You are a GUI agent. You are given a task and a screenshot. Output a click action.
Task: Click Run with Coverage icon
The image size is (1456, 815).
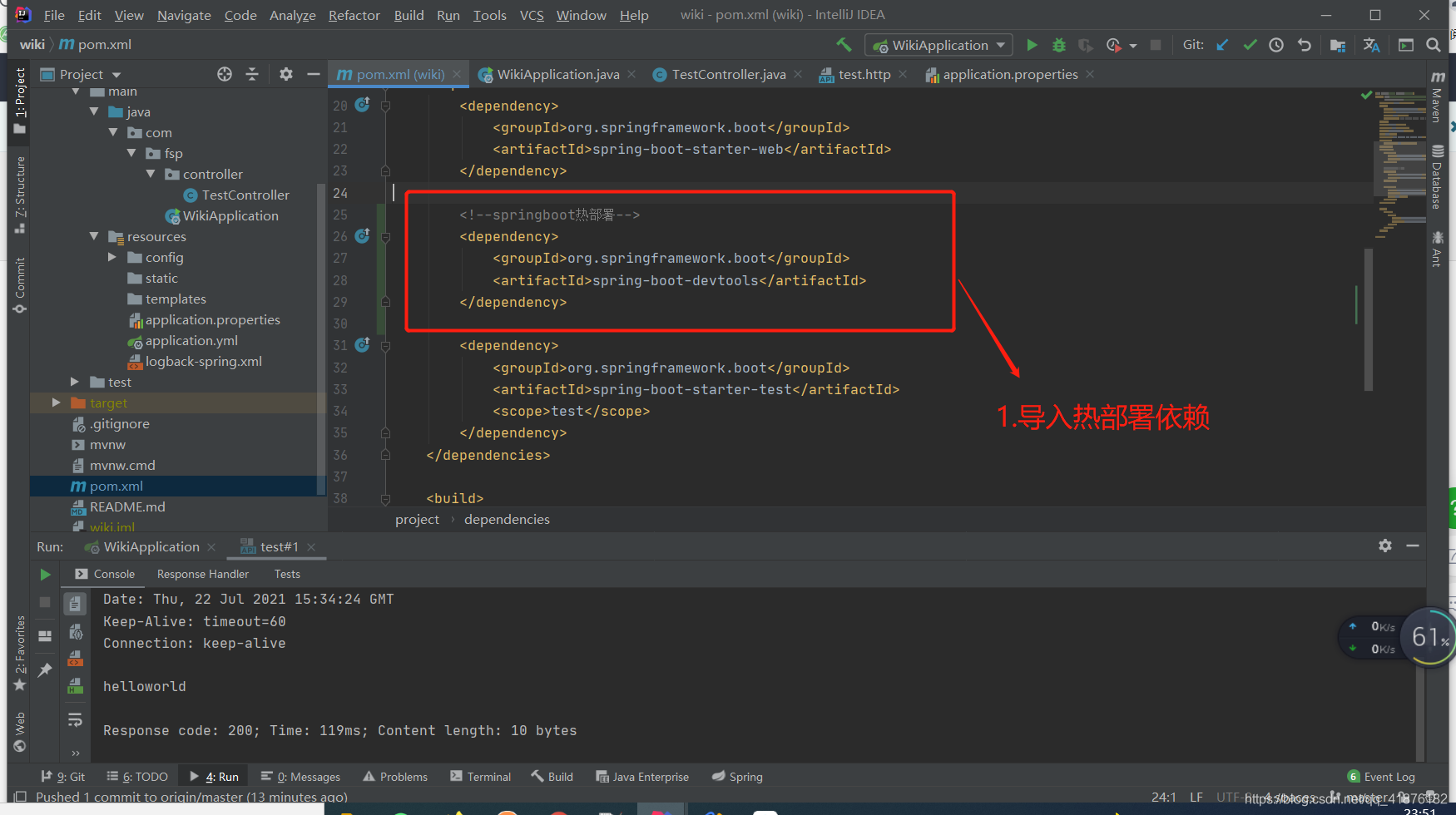(1085, 45)
